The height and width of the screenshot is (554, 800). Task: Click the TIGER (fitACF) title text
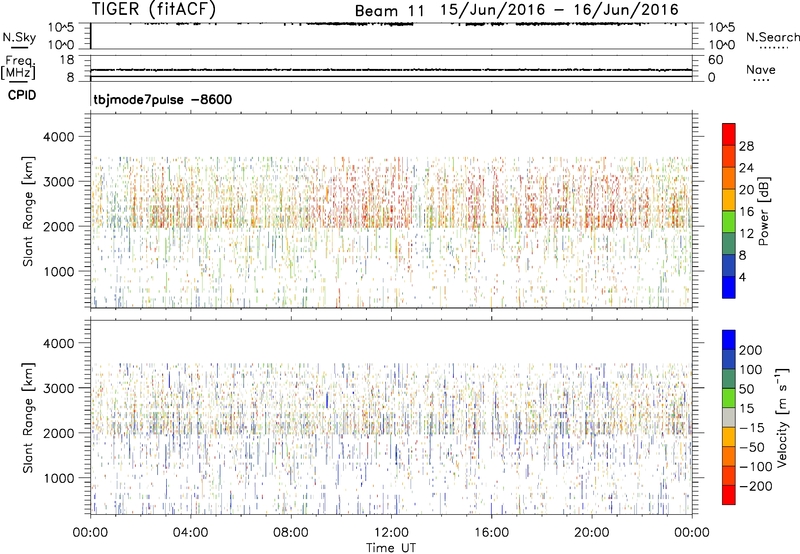154,9
